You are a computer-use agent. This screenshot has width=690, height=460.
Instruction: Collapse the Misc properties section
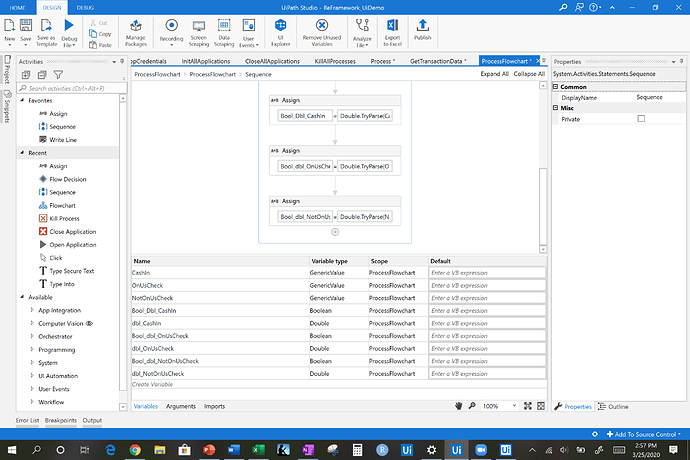tap(555, 108)
